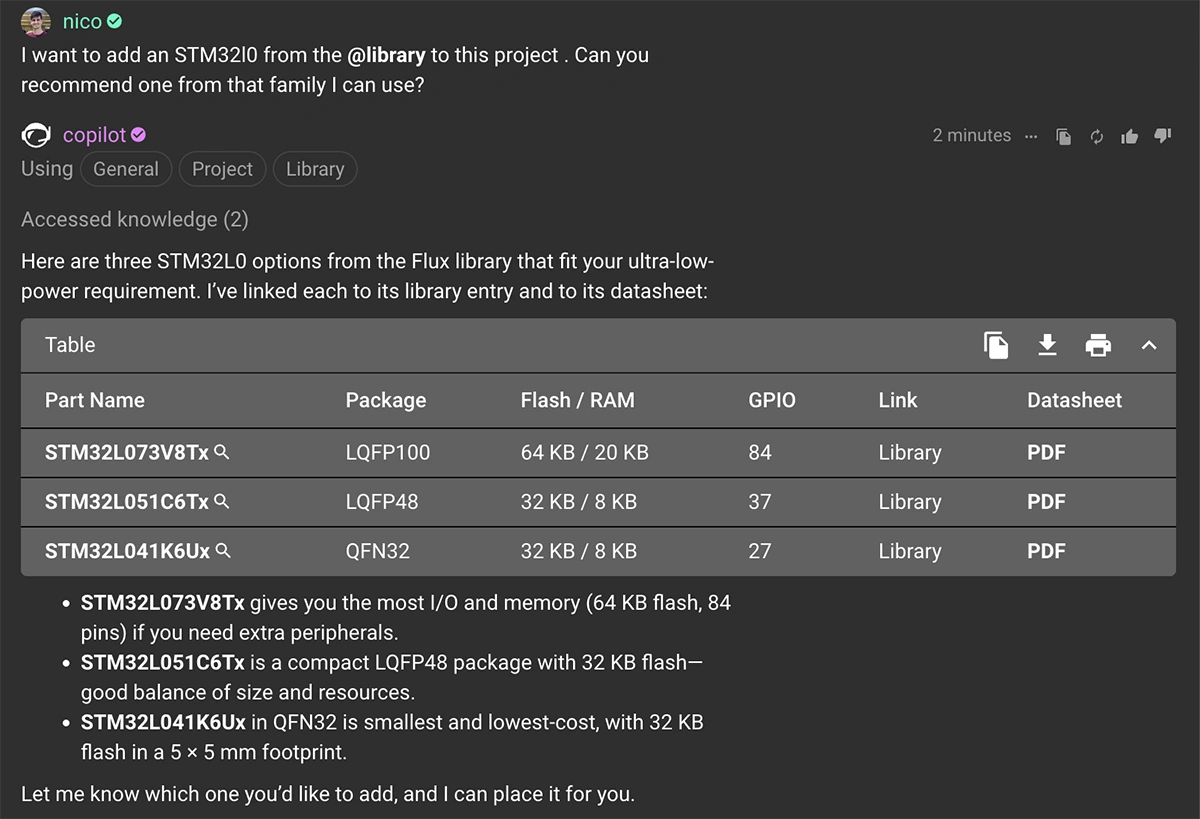This screenshot has width=1200, height=819.
Task: Click search icon next to STM32L073V8Tx
Action: 223,452
